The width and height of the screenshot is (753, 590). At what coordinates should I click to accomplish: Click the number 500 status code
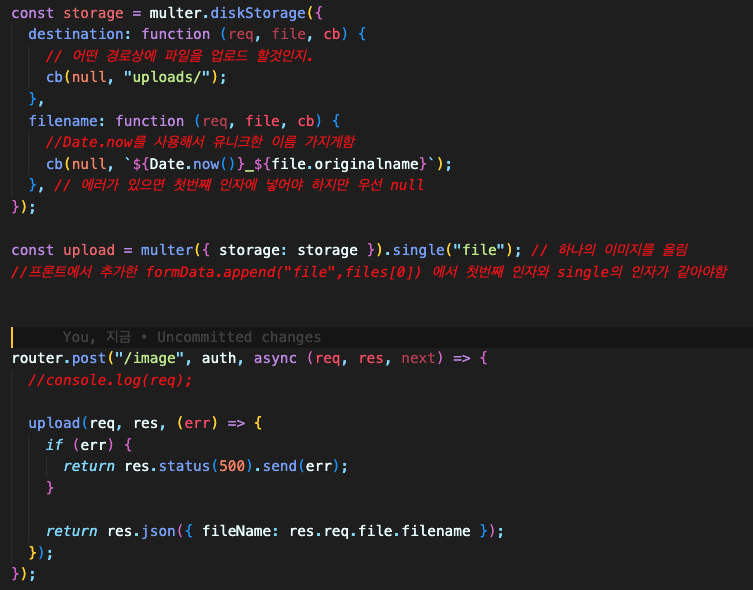click(x=232, y=466)
